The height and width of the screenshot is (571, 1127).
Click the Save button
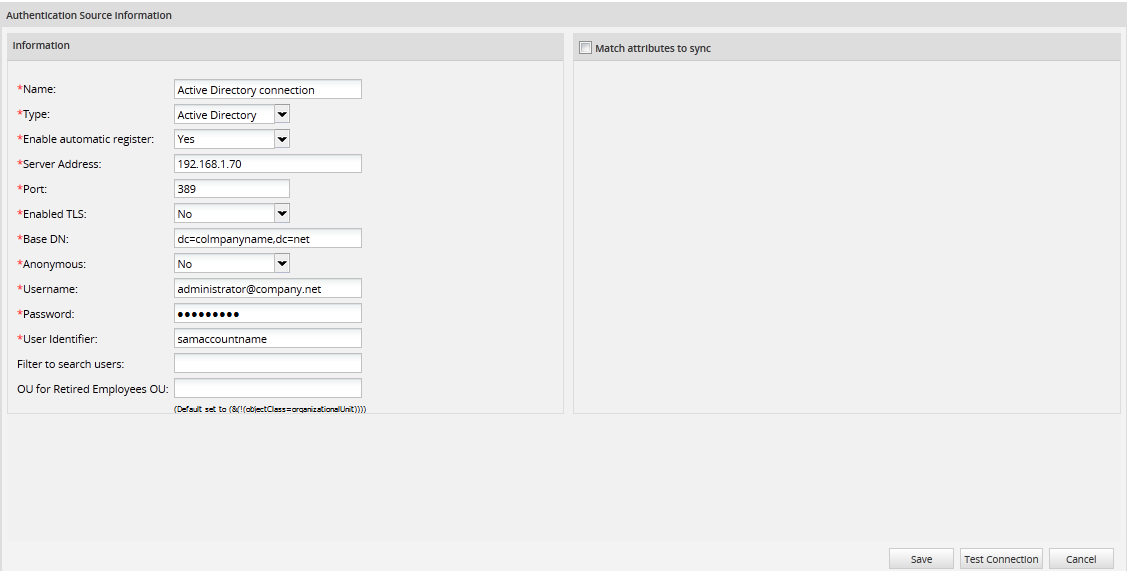point(921,559)
